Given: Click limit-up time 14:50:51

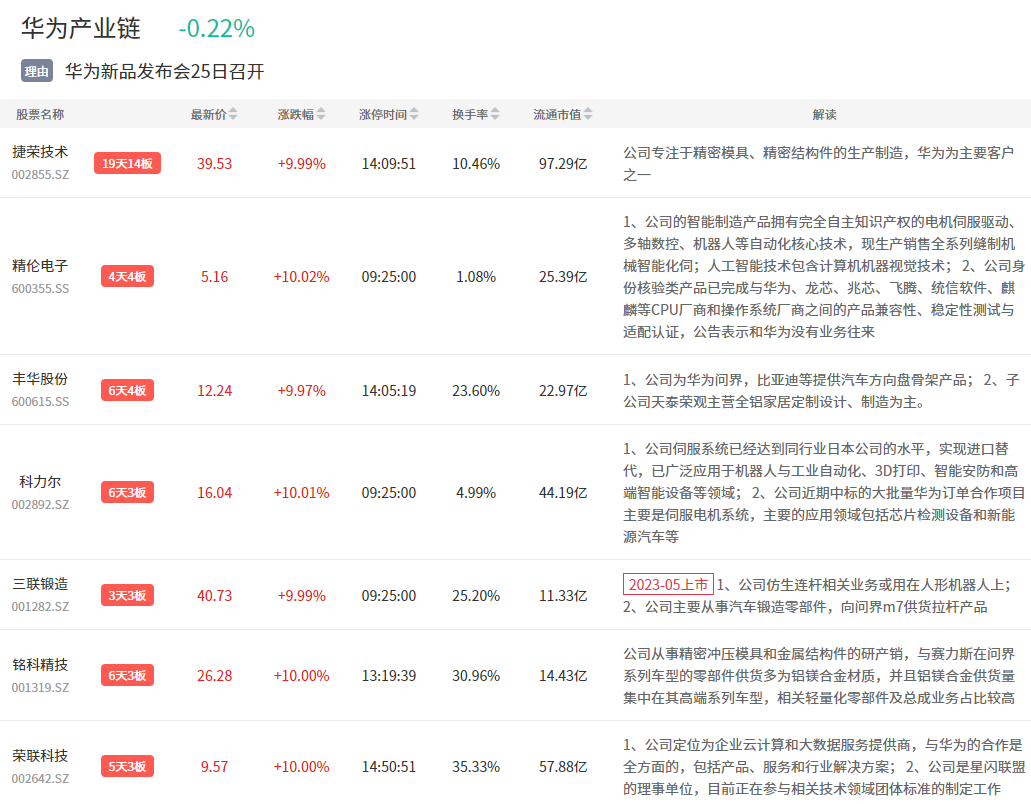Looking at the screenshot, I should pos(389,767).
